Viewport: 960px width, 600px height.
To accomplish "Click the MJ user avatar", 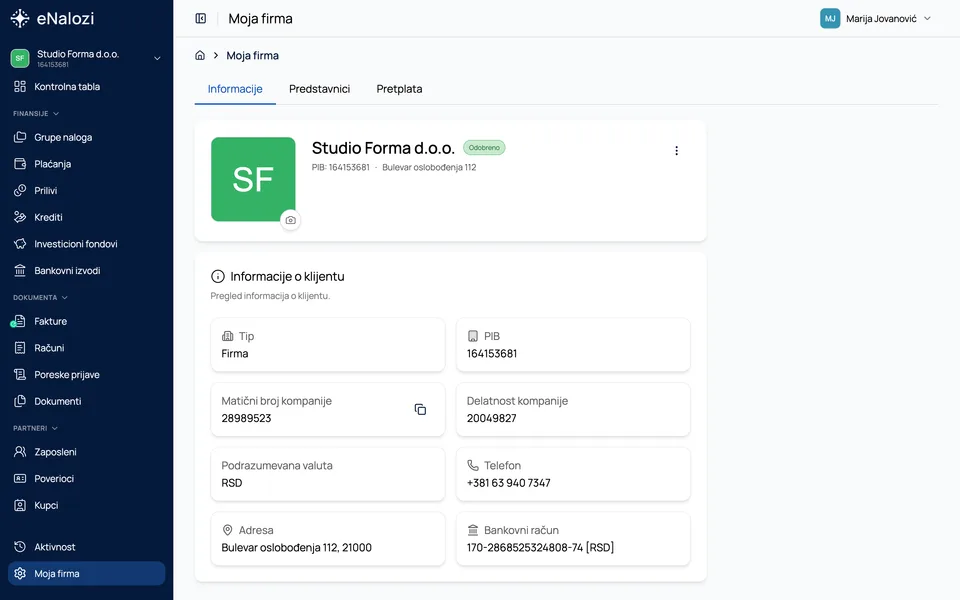I will (830, 18).
